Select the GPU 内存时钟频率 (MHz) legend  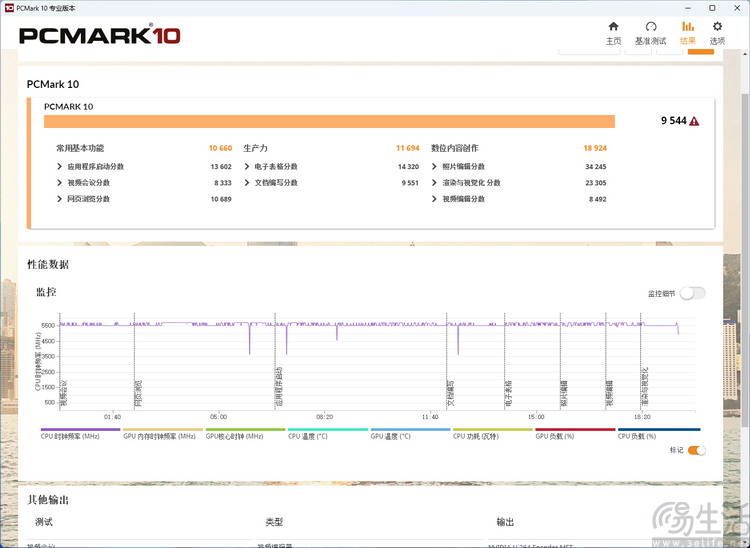point(163,434)
